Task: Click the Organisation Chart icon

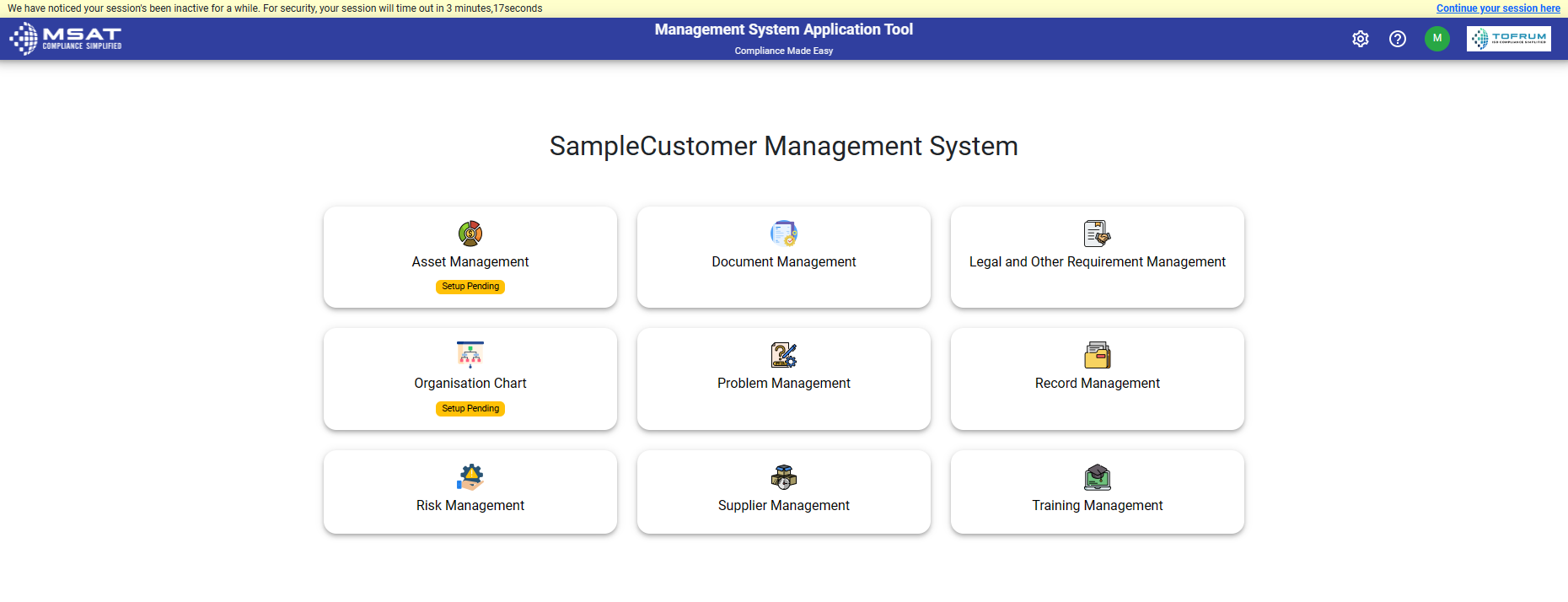Action: (x=470, y=355)
